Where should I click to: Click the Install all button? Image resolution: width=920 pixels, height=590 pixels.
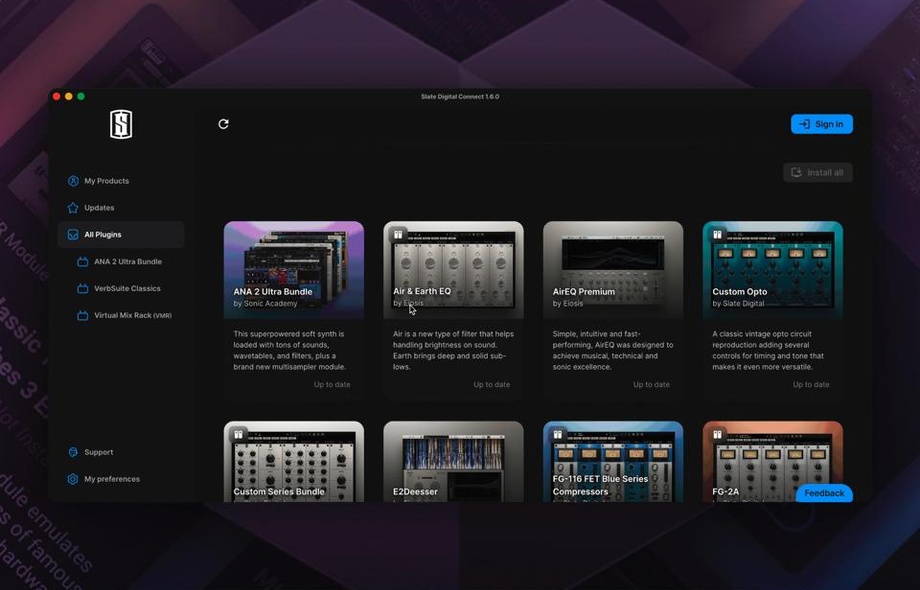click(x=817, y=172)
